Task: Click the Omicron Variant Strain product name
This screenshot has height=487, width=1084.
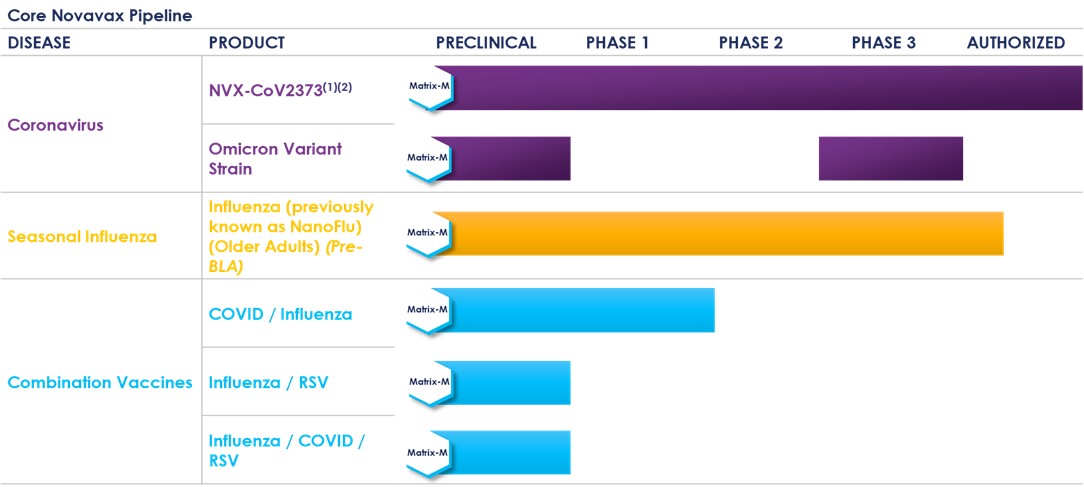Action: point(275,158)
